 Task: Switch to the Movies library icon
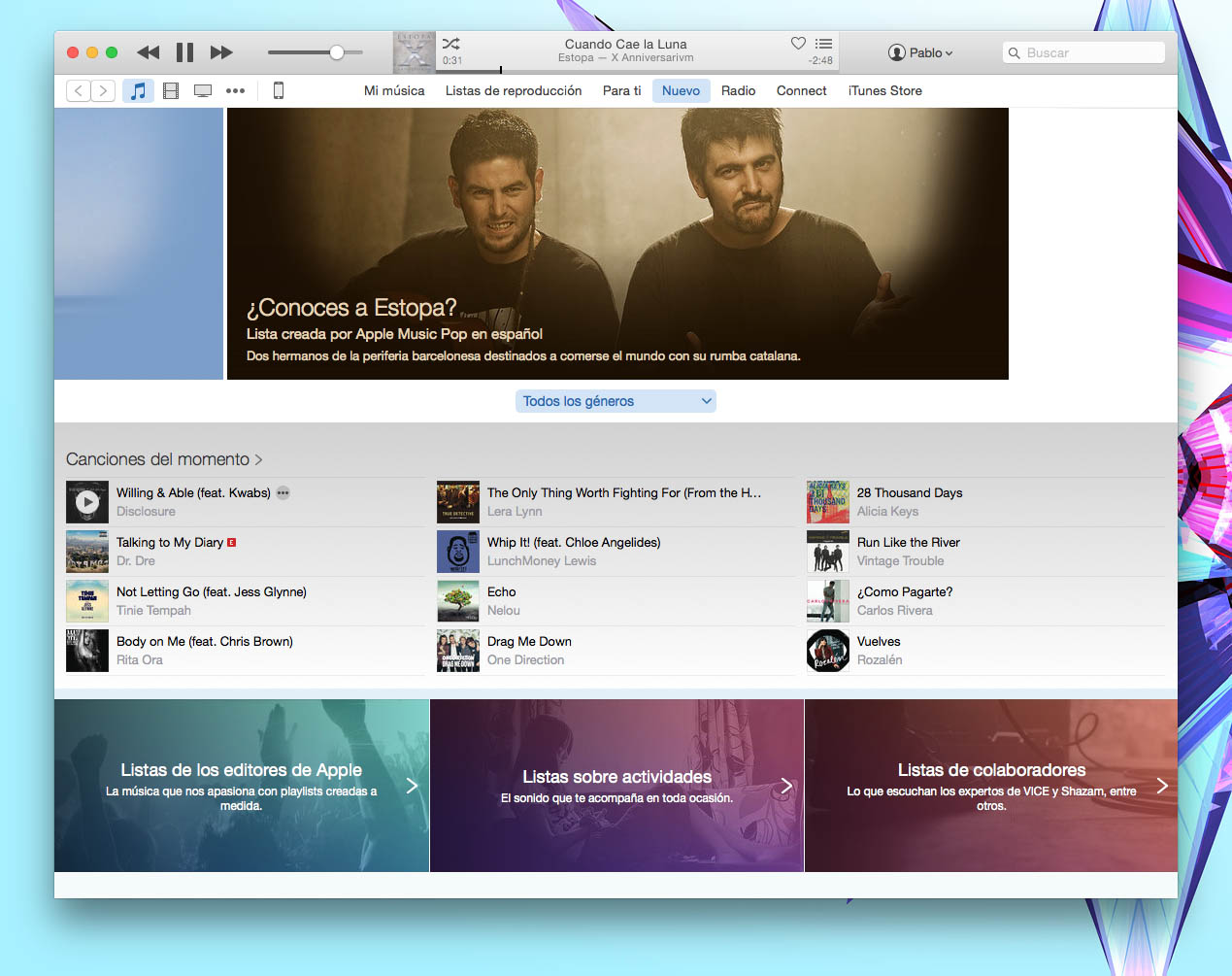coord(171,90)
